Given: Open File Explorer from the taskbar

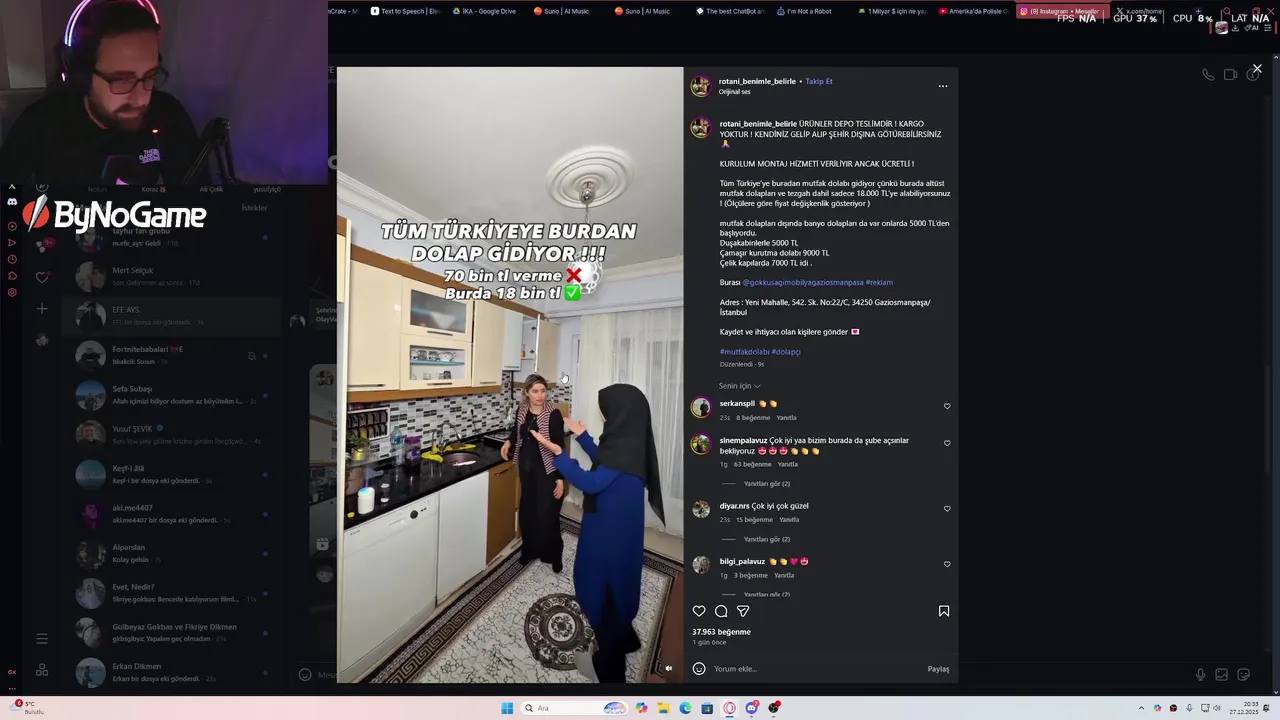Looking at the screenshot, I should (x=663, y=708).
